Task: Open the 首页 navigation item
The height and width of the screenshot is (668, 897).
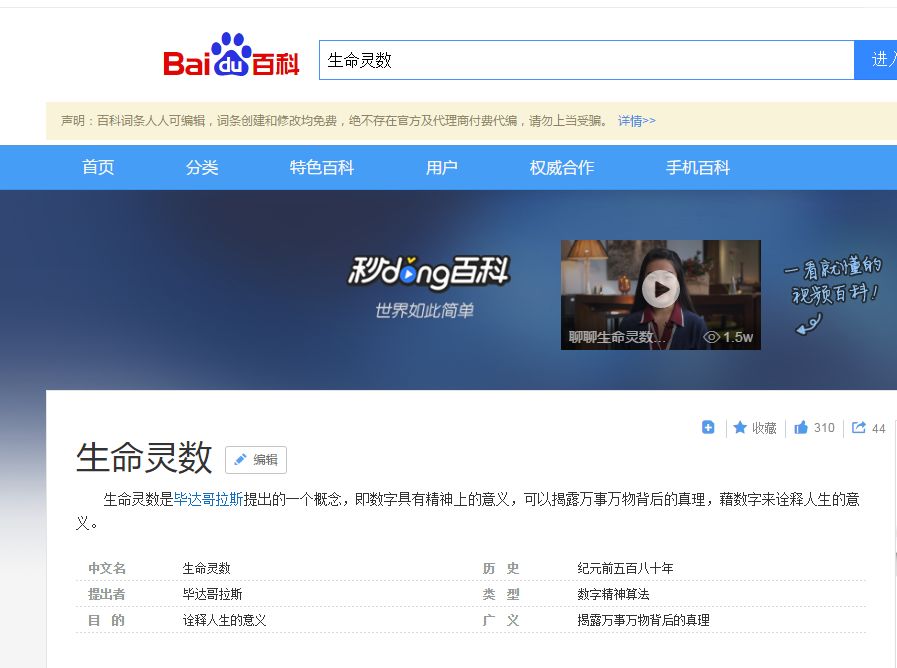Action: (97, 167)
